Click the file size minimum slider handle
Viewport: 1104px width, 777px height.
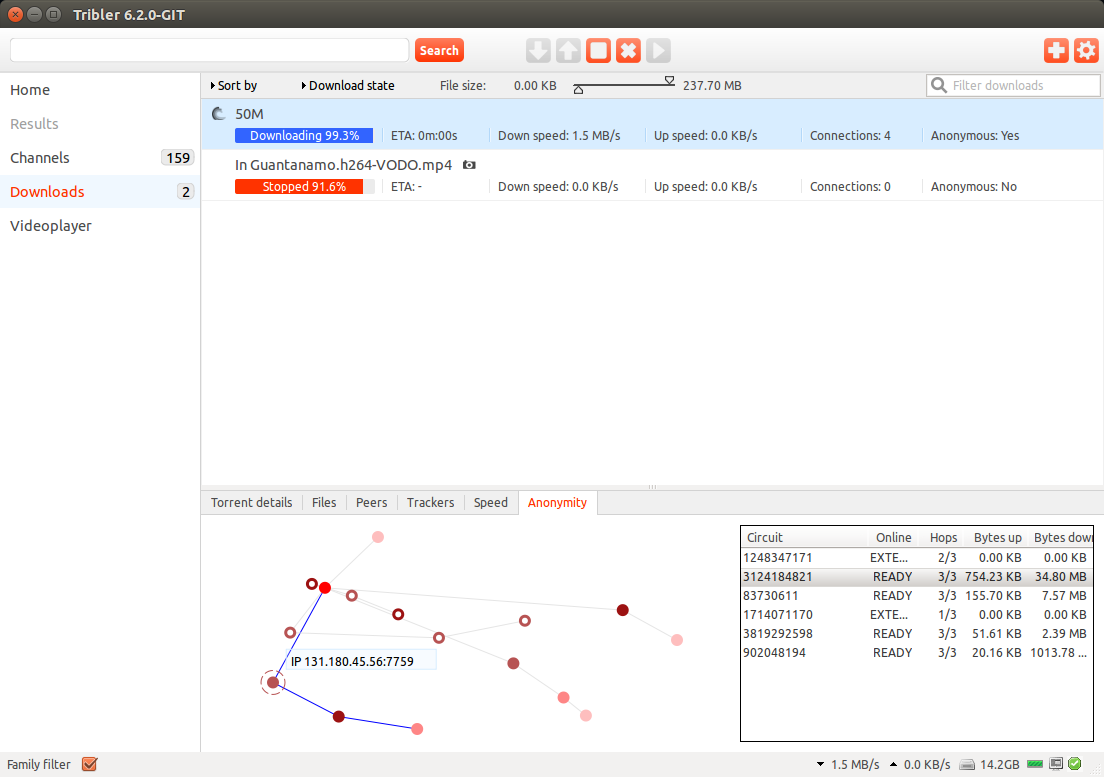tap(578, 89)
